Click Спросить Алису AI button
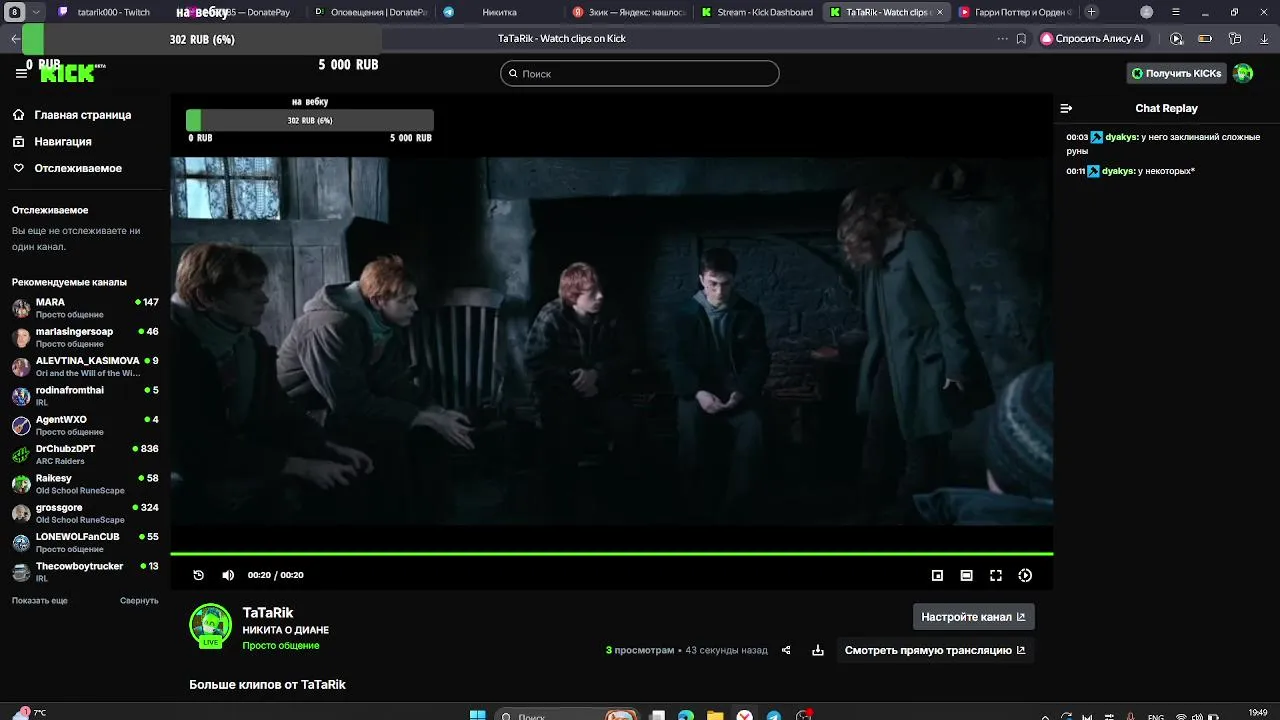The width and height of the screenshot is (1280, 720). (x=1092, y=39)
